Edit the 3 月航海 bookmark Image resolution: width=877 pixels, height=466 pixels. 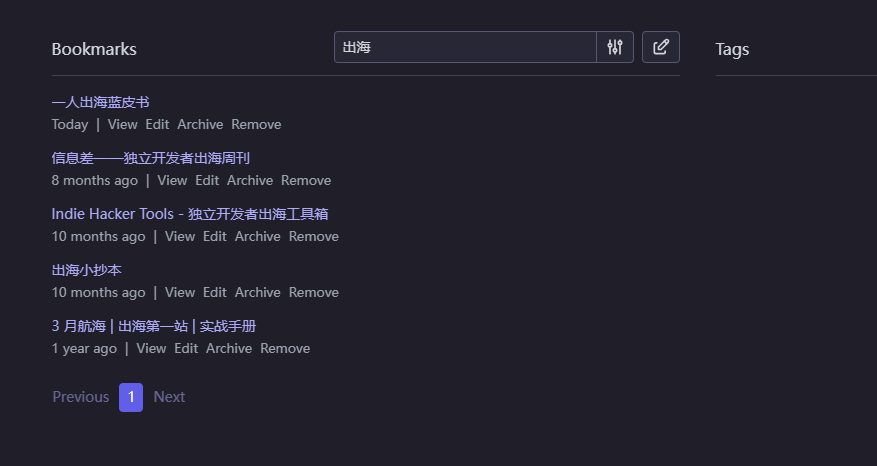coord(186,348)
